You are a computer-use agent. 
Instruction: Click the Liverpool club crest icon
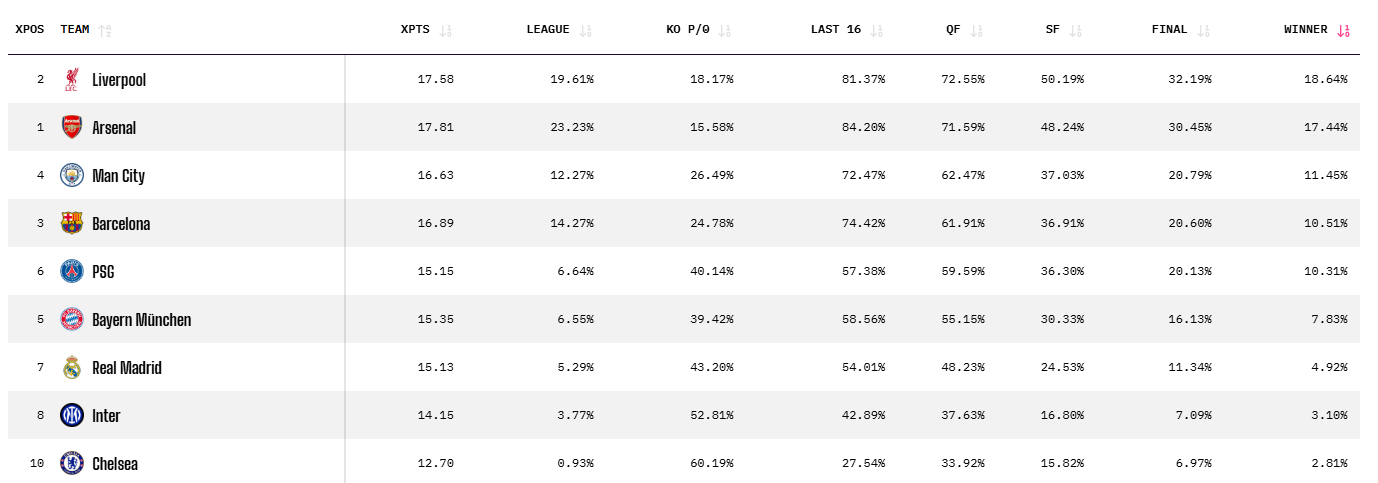71,79
